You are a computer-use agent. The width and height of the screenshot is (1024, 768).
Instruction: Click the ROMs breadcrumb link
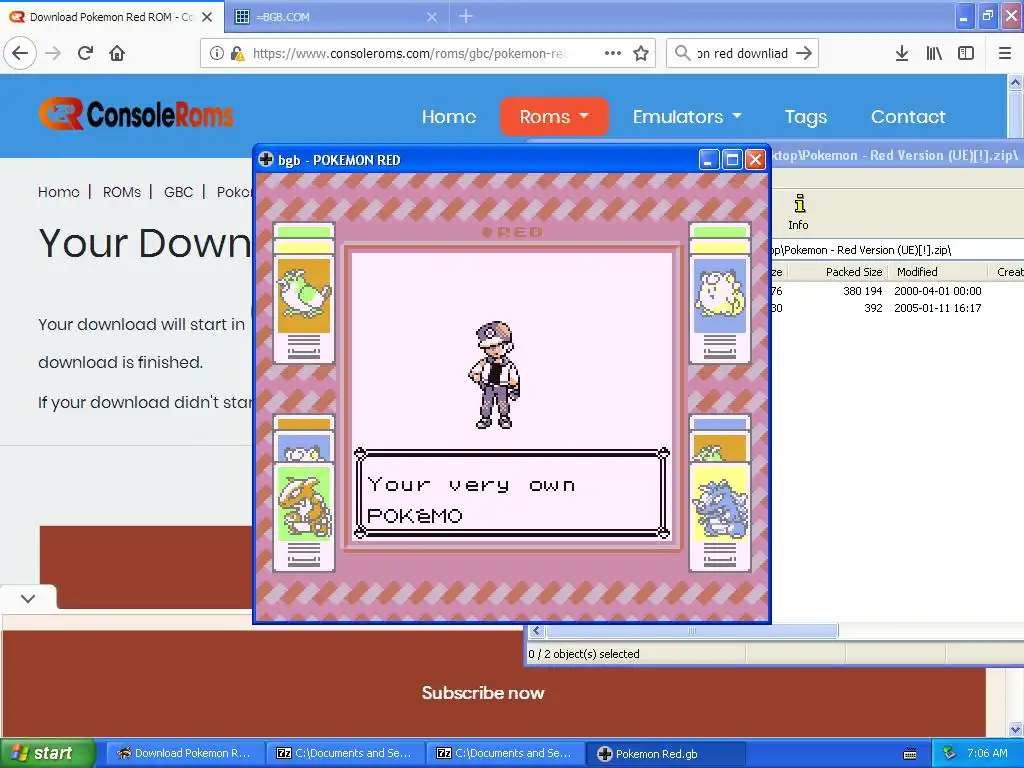point(121,192)
